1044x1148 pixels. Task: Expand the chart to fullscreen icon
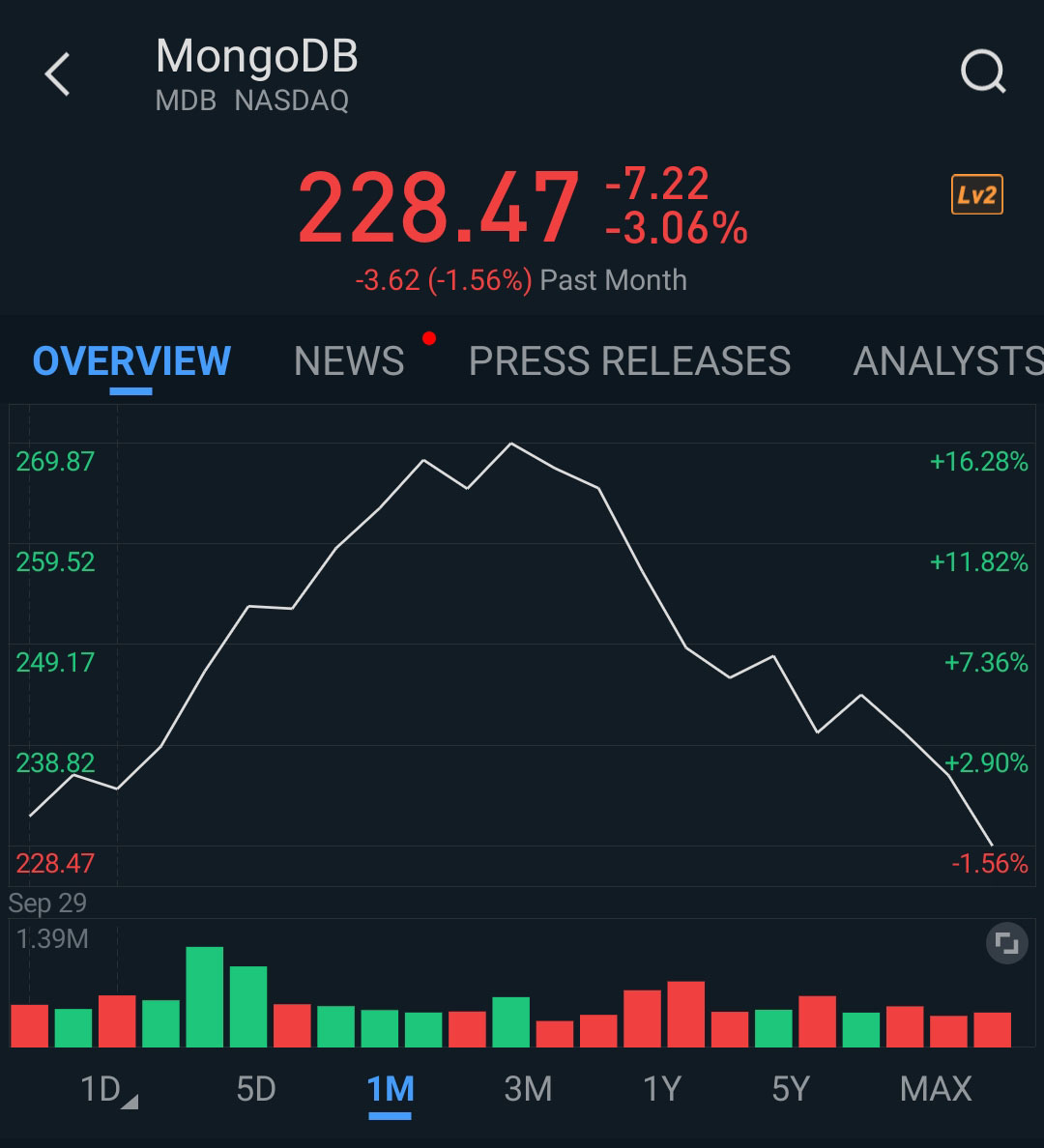[x=1006, y=943]
